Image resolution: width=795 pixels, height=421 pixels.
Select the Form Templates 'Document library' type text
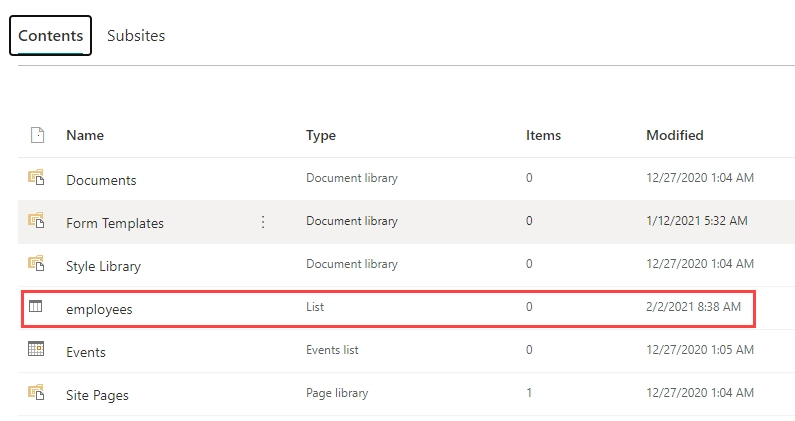click(x=352, y=221)
